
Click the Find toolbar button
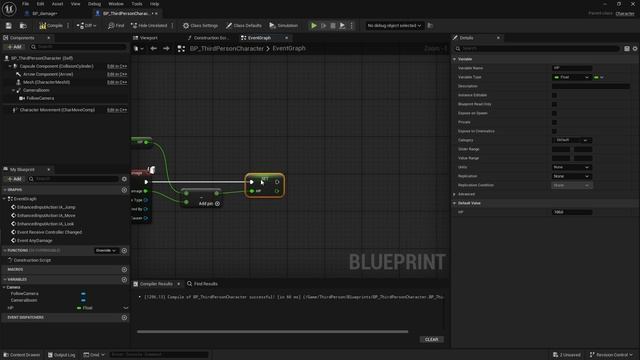click(116, 26)
